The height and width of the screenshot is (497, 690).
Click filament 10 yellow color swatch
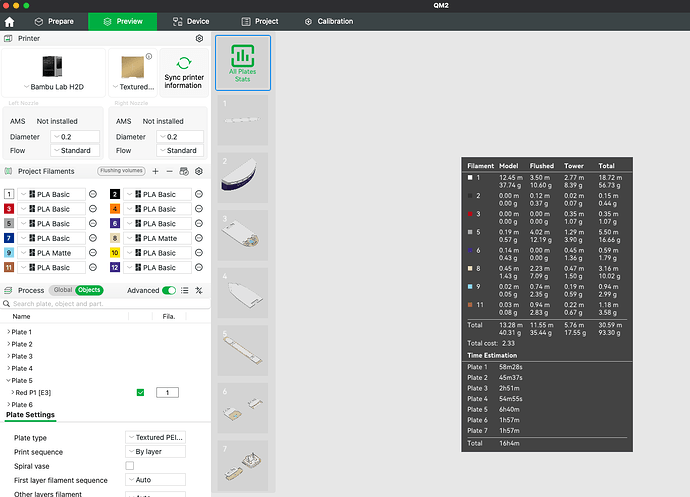tap(115, 253)
